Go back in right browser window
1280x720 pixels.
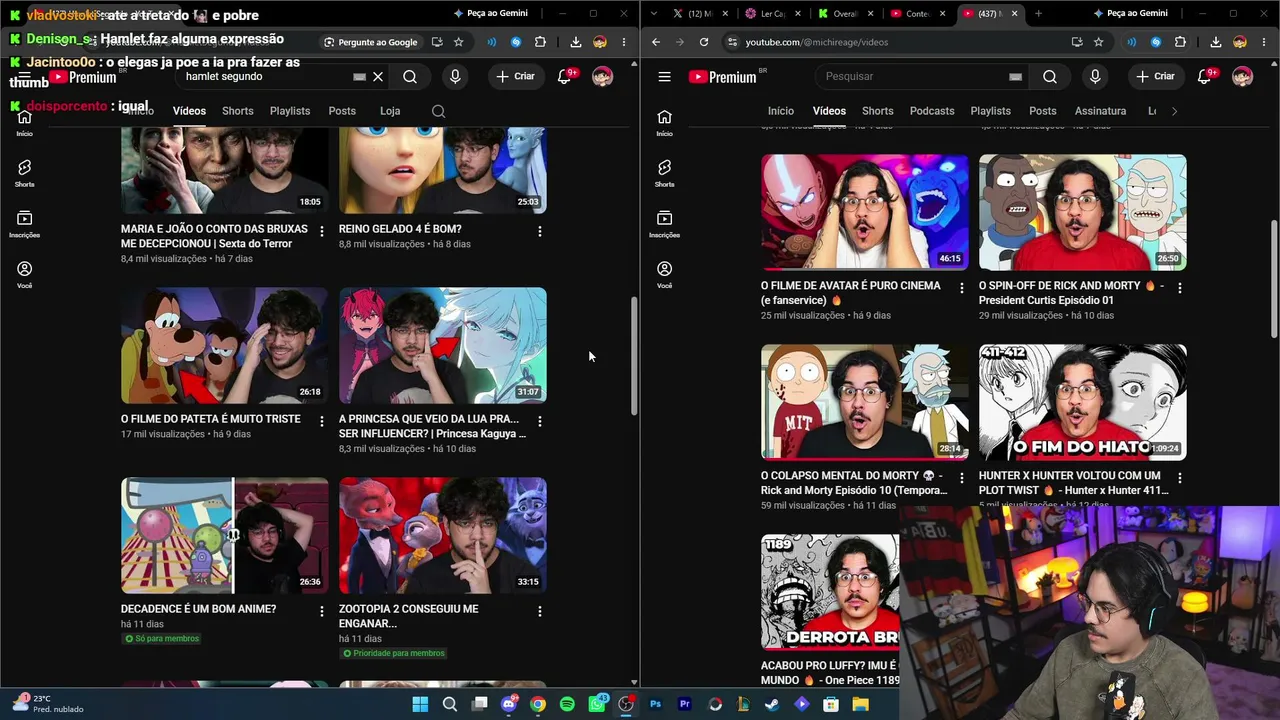(x=656, y=42)
